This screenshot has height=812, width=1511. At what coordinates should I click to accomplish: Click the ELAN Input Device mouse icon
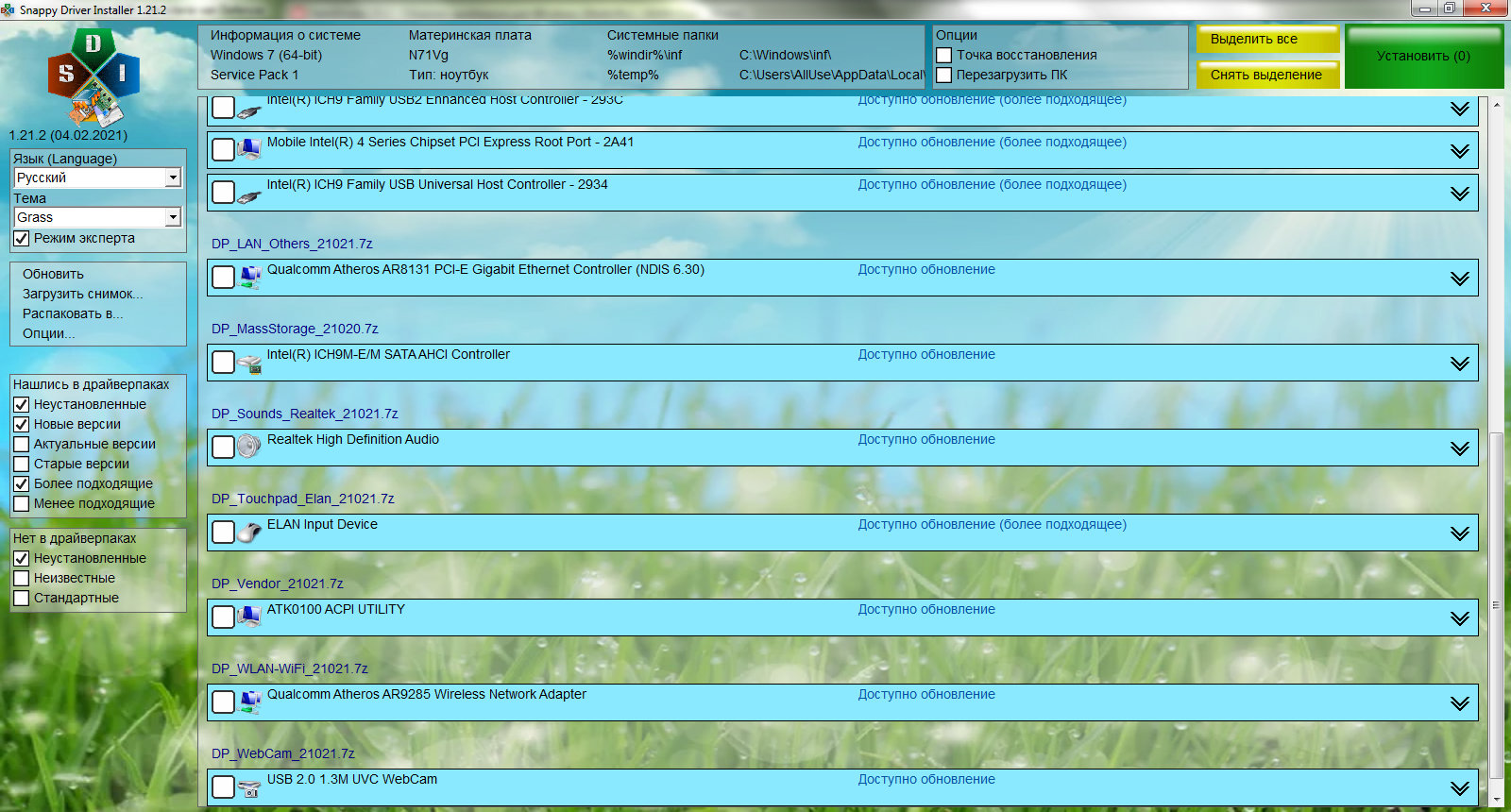pyautogui.click(x=249, y=533)
